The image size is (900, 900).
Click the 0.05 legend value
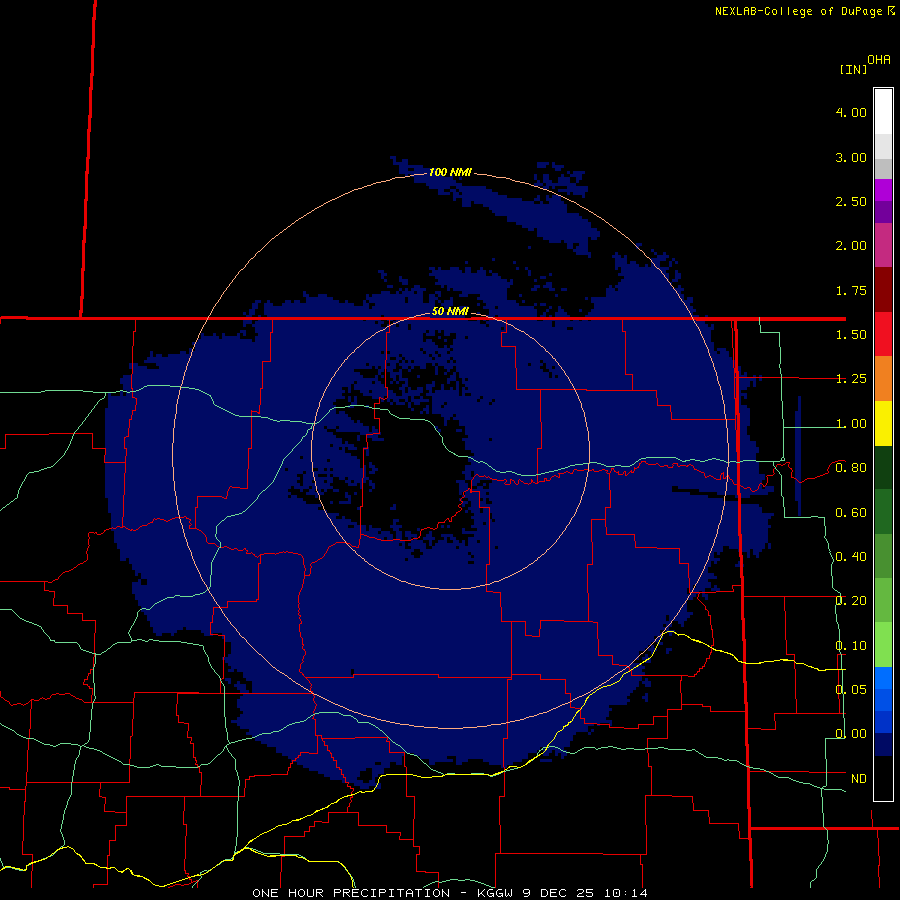(851, 689)
